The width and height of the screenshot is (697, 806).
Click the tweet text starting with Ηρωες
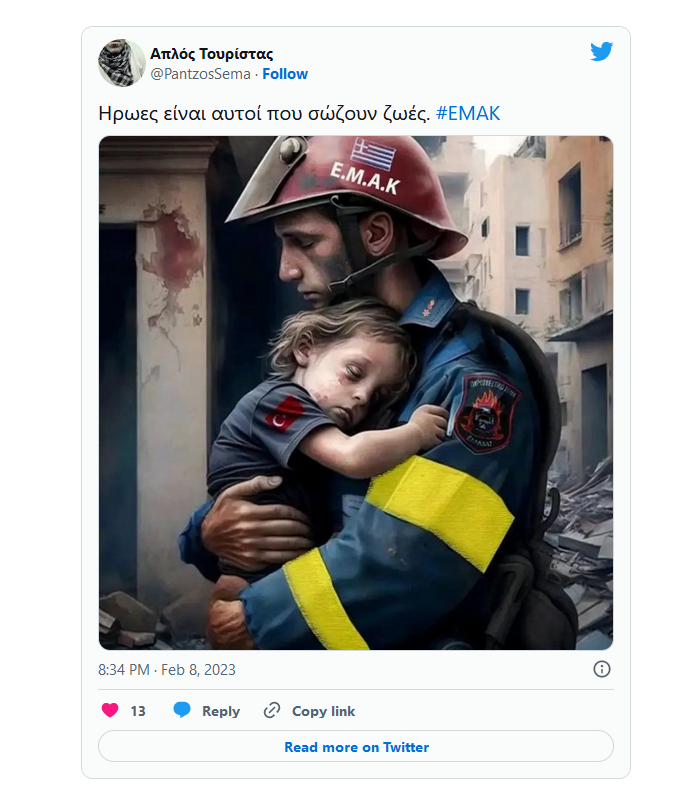pyautogui.click(x=264, y=113)
